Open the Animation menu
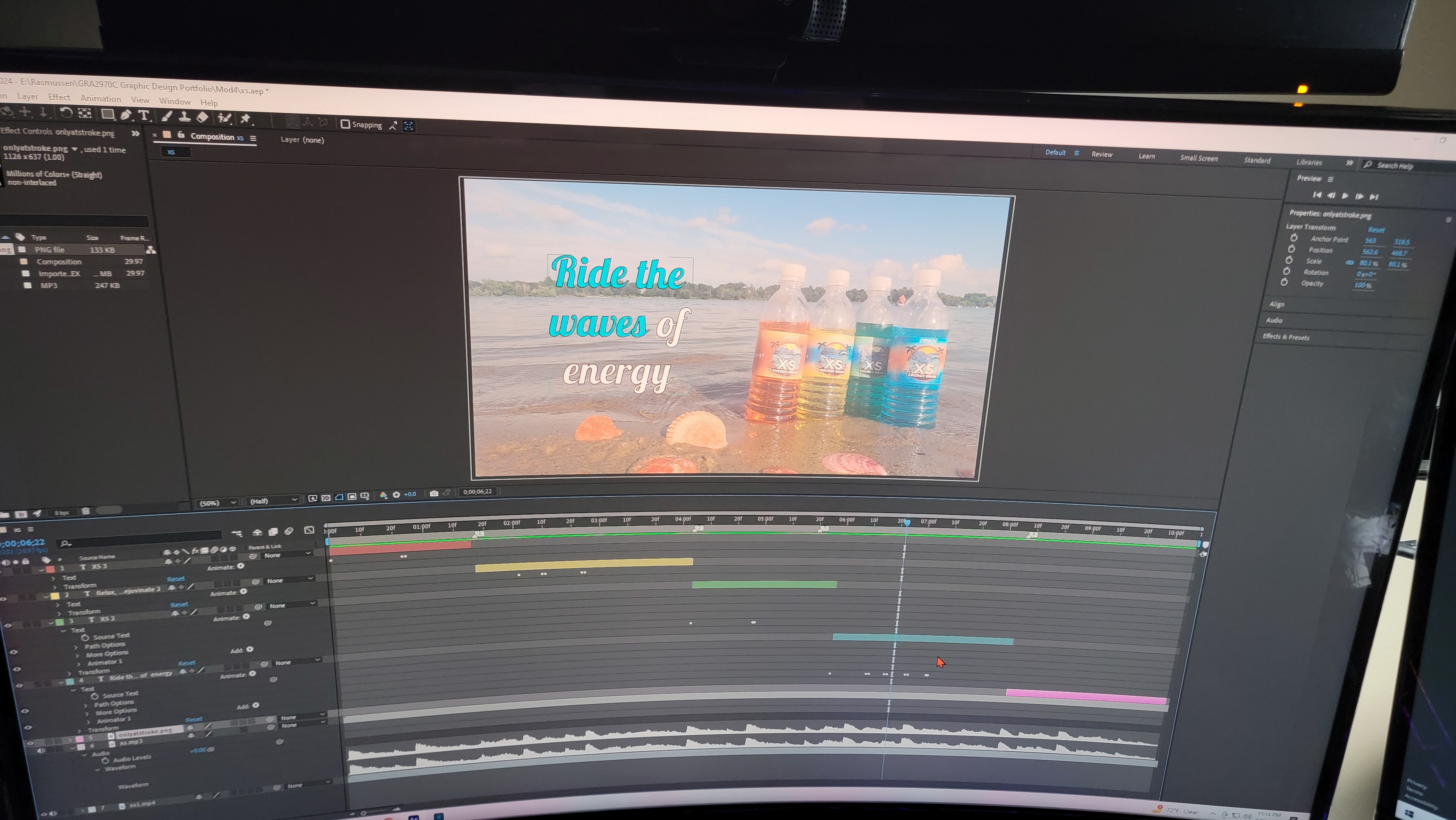 [x=100, y=98]
